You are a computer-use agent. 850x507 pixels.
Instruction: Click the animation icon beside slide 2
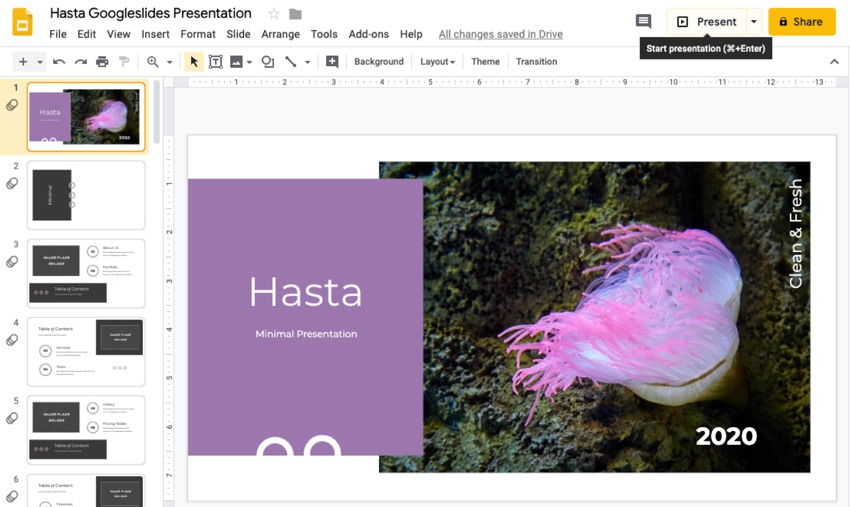[x=12, y=183]
